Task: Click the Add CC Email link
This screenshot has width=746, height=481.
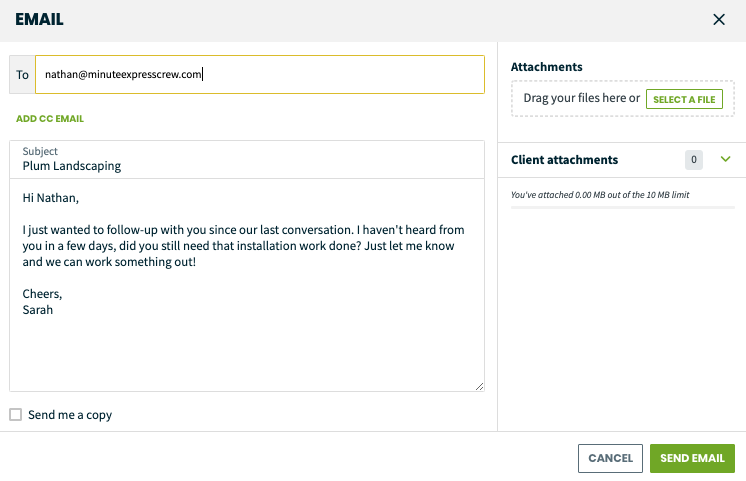Action: 50,118
